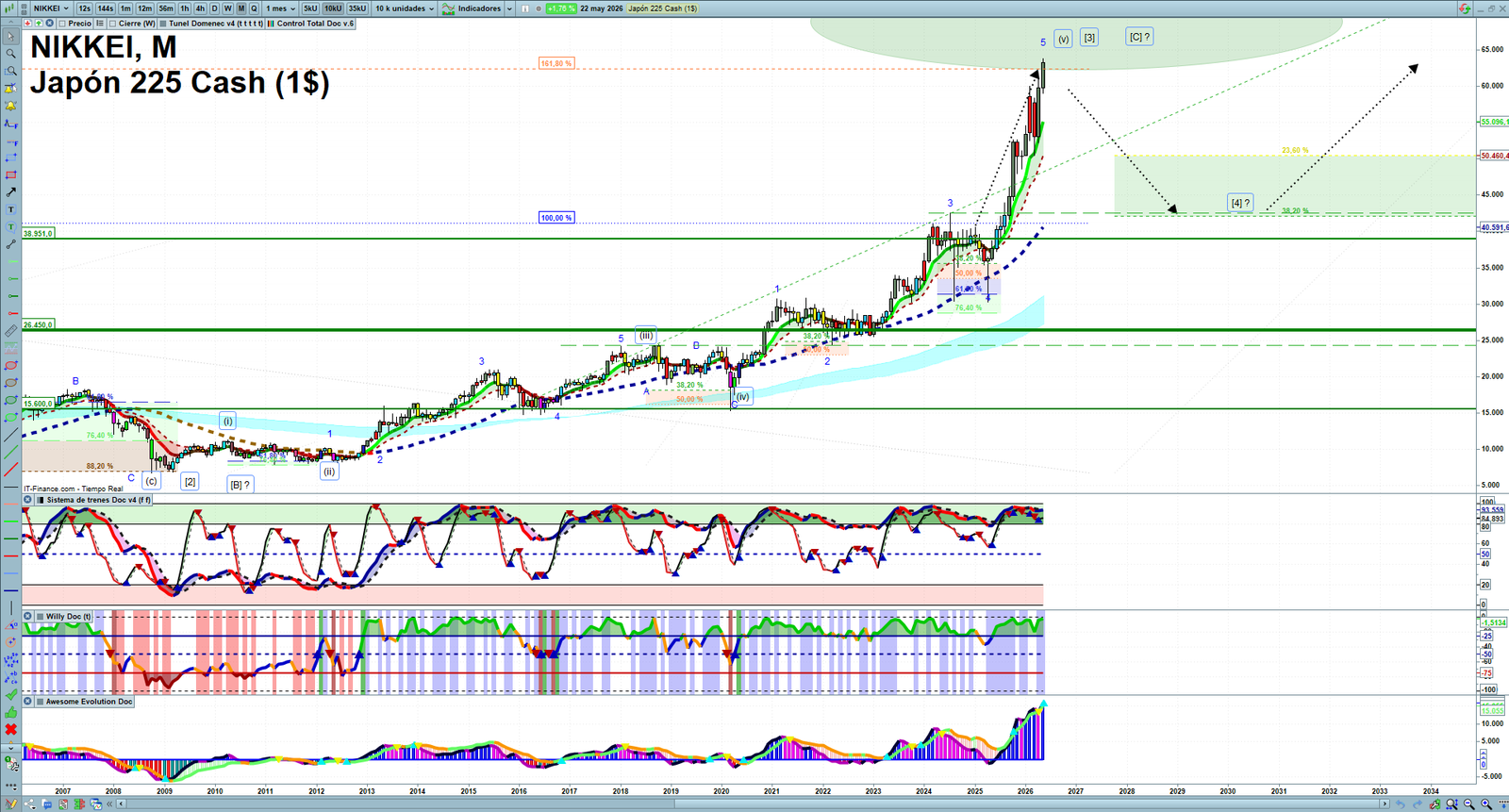Select the line segment tool

coord(11,244)
